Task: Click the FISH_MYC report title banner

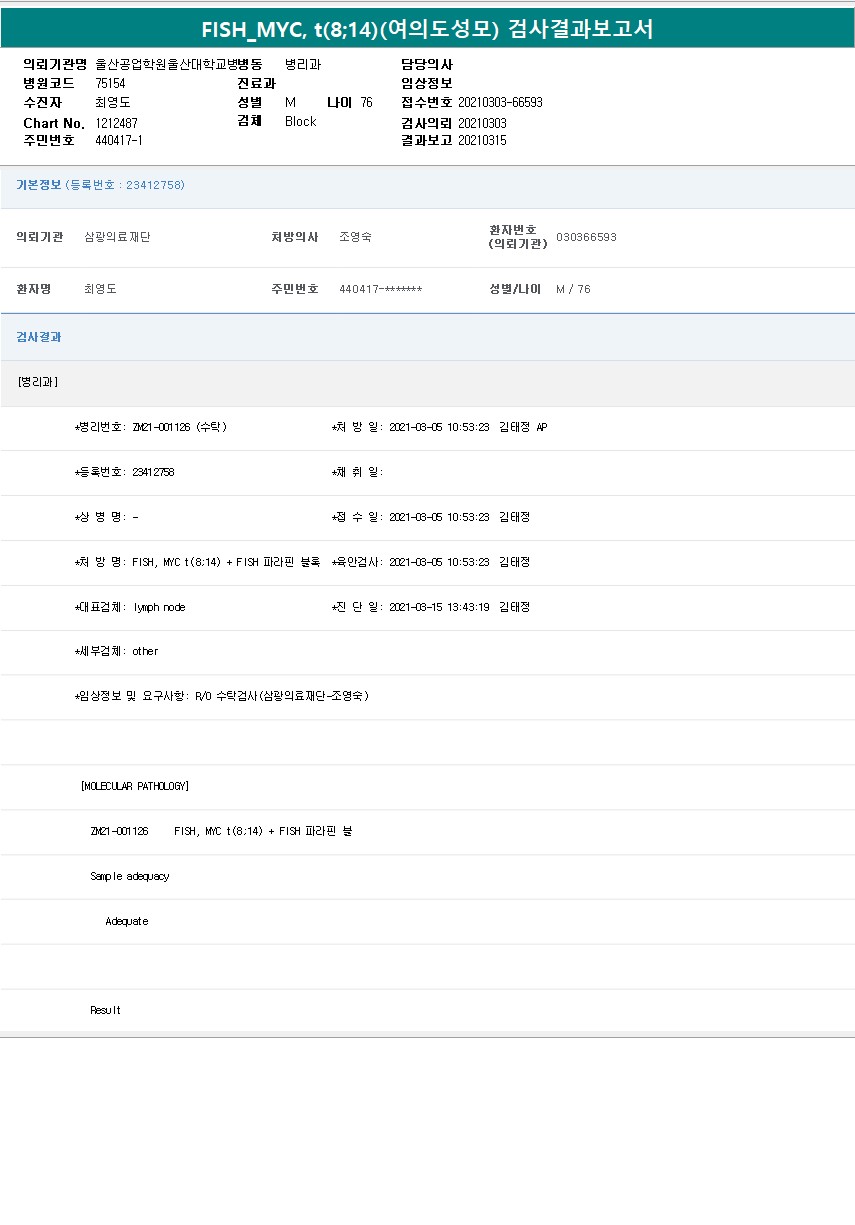Action: click(427, 29)
